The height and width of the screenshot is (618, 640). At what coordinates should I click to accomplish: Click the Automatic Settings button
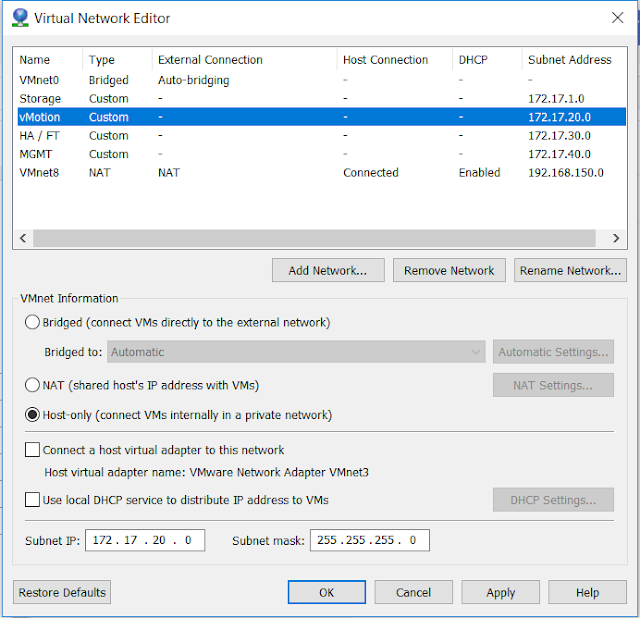(x=553, y=352)
